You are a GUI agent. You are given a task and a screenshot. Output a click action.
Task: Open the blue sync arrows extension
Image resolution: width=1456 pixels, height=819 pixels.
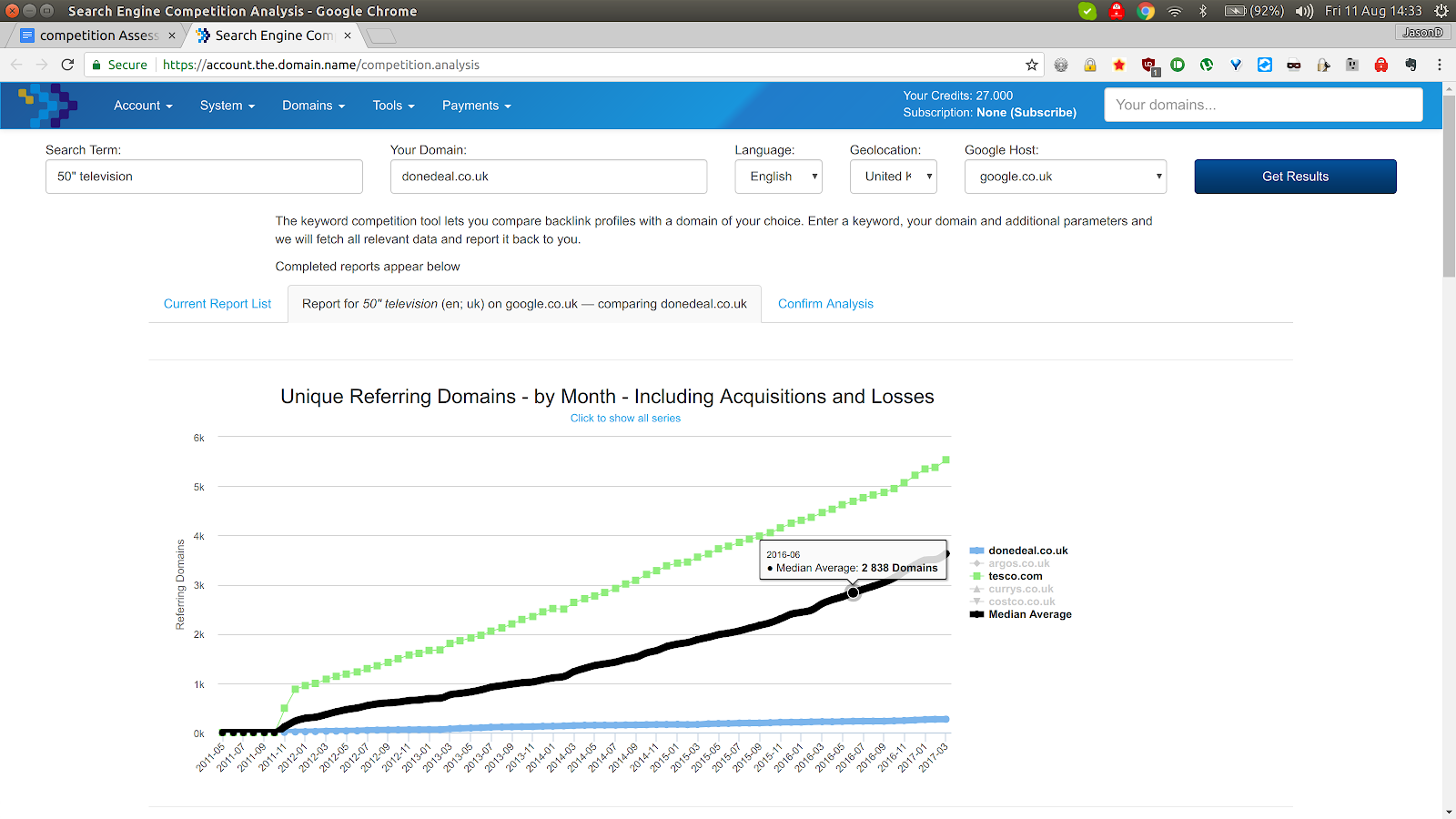[1265, 65]
